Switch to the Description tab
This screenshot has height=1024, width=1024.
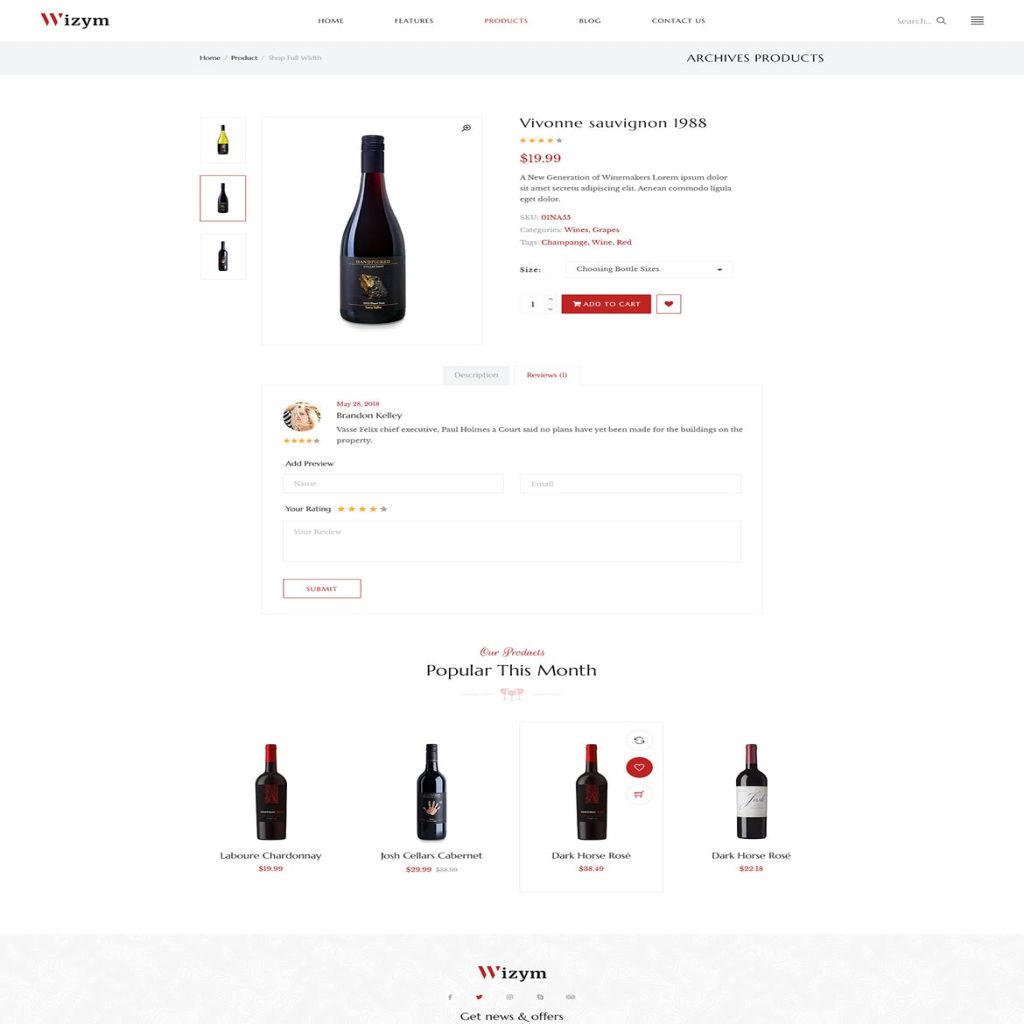point(476,375)
